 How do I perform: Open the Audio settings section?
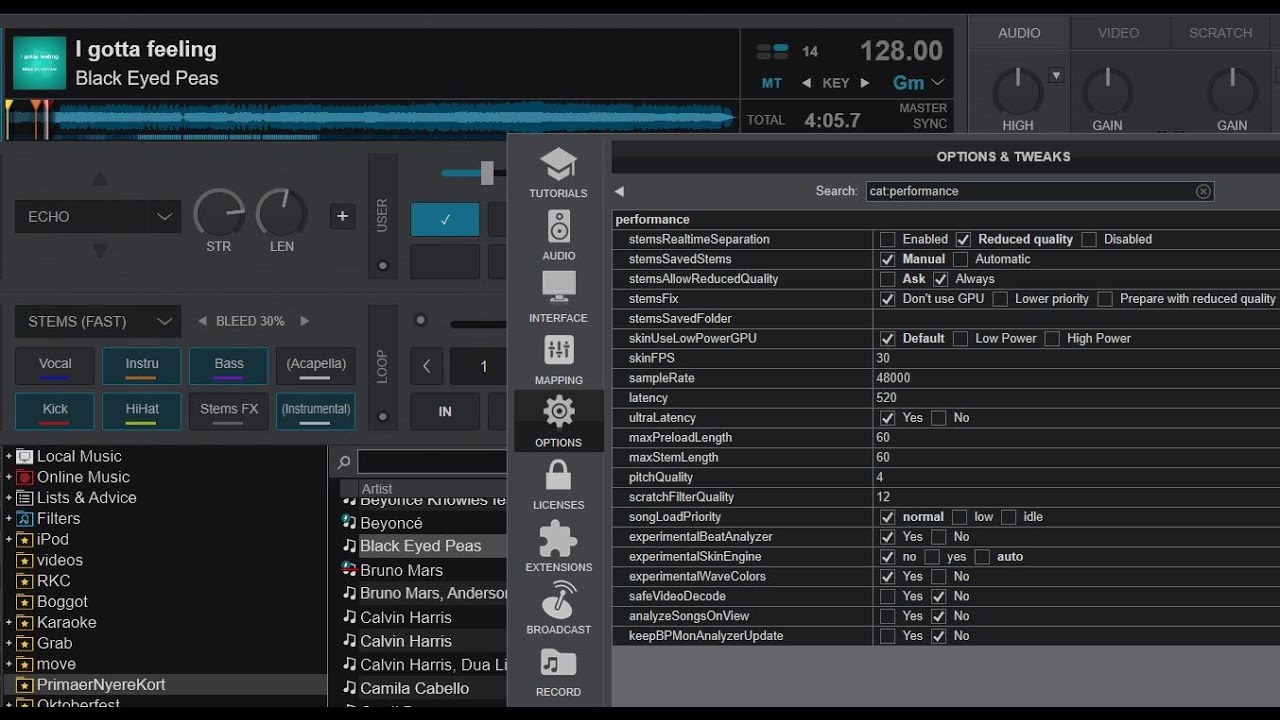(558, 235)
